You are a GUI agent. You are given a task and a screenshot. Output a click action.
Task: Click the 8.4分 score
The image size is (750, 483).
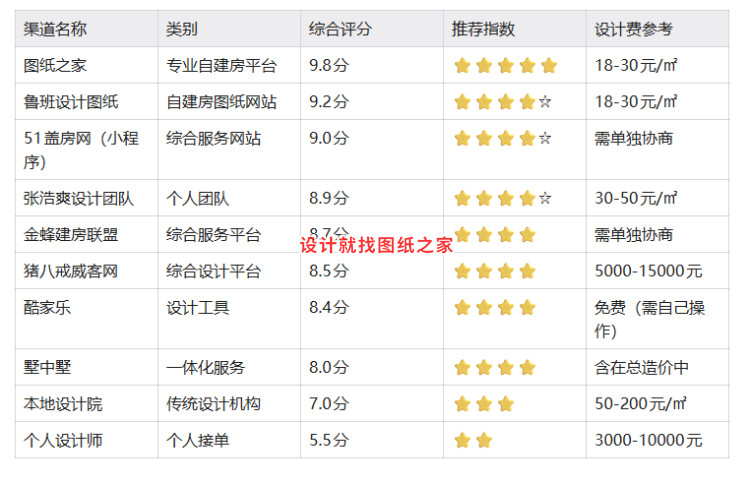(x=329, y=307)
